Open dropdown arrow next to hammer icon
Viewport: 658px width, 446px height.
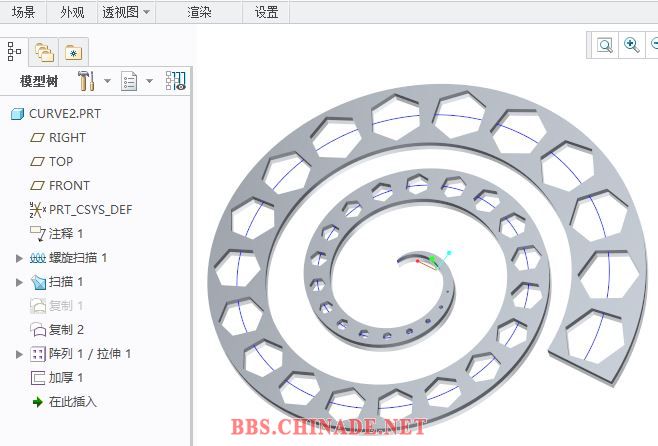pos(107,81)
